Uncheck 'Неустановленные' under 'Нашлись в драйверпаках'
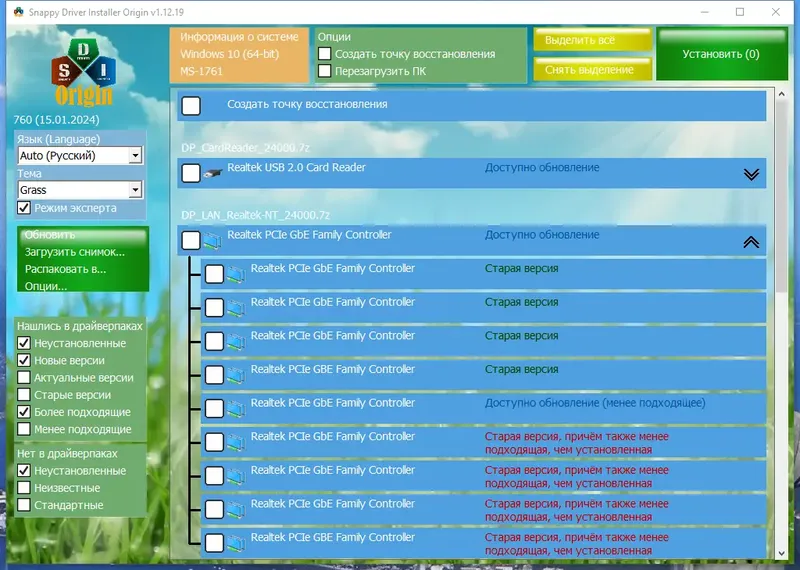This screenshot has width=800, height=570. [x=23, y=343]
